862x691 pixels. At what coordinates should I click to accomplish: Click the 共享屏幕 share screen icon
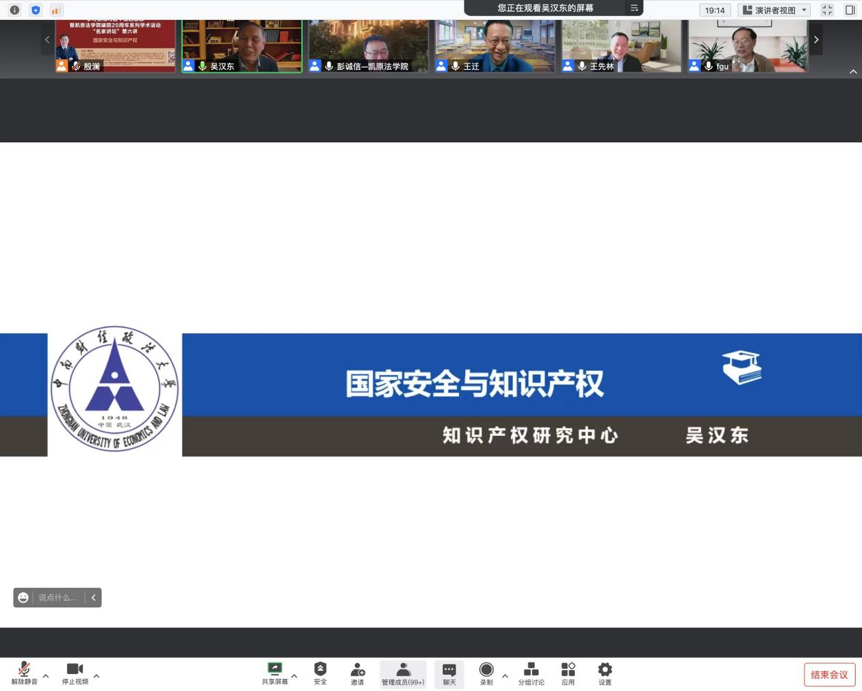pos(274,672)
